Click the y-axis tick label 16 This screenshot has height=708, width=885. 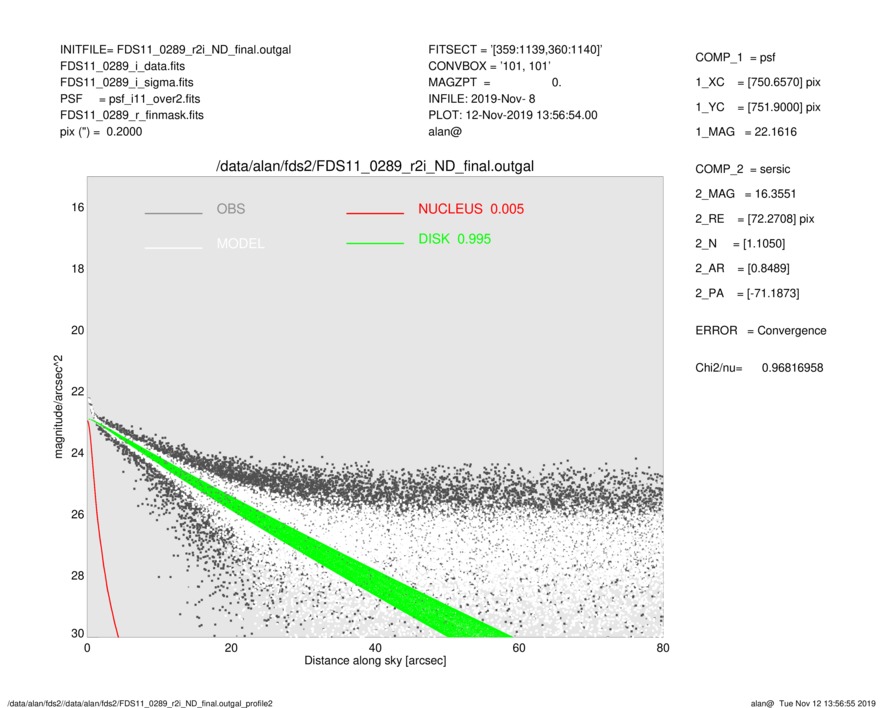click(x=77, y=208)
